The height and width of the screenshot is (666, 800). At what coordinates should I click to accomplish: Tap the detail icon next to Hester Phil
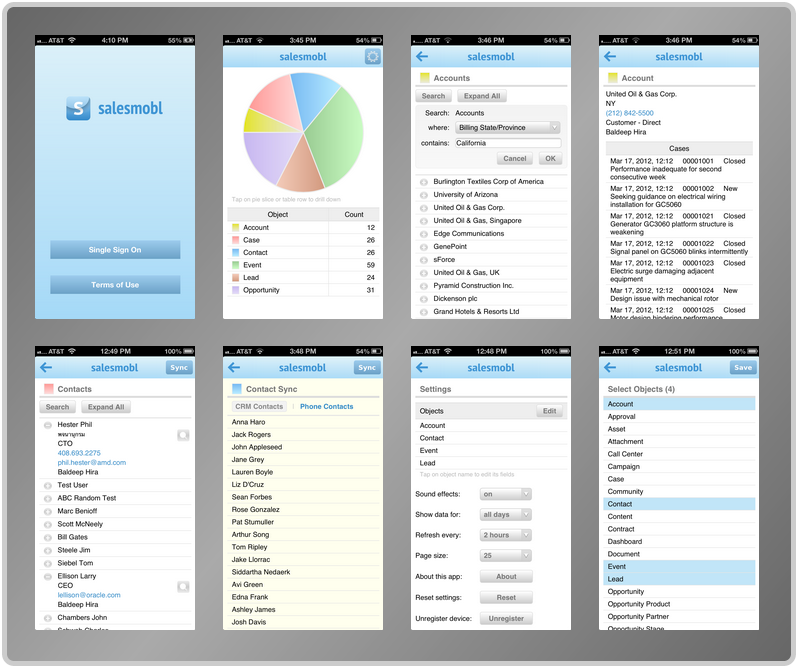point(183,435)
